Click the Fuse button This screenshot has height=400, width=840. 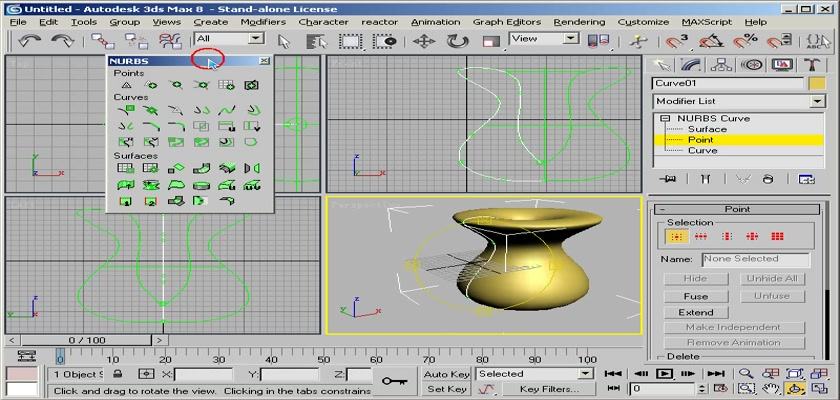[696, 296]
